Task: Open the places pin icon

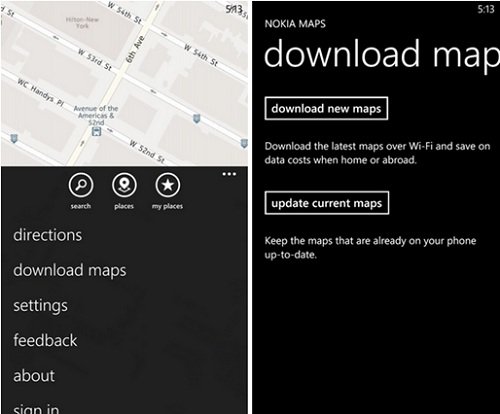Action: [x=124, y=185]
